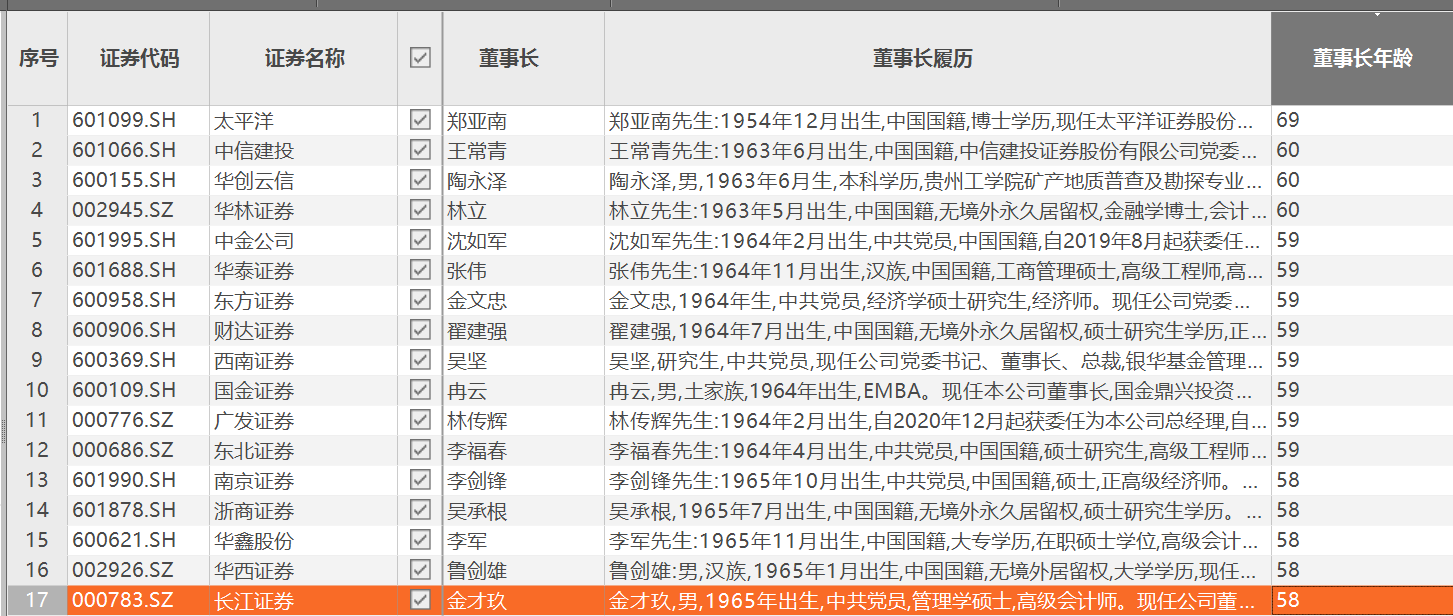
Task: Click chairman name 李剑锋
Action: point(477,481)
